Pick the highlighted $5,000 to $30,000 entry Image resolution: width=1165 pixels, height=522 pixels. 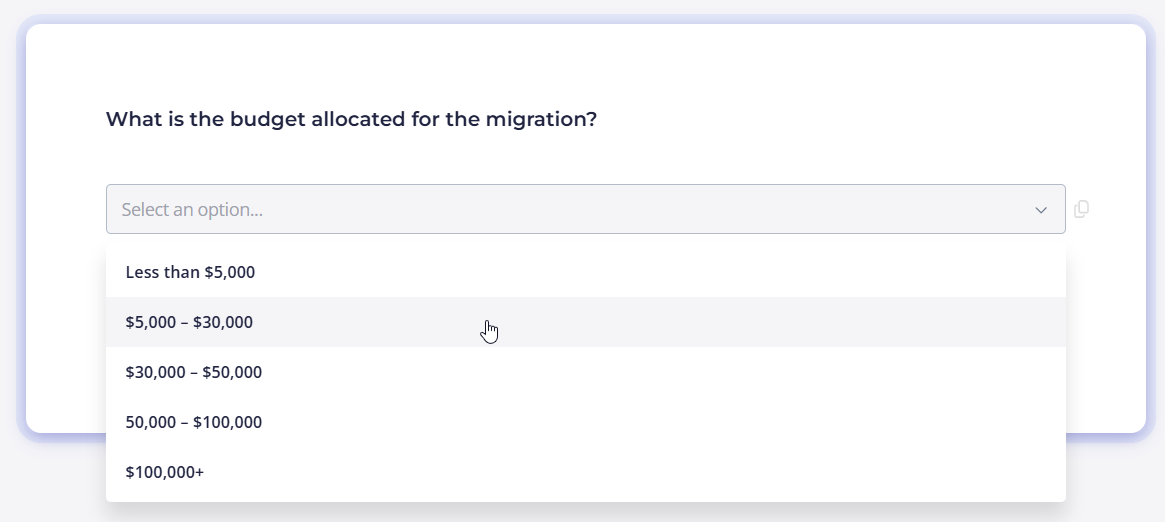[585, 322]
